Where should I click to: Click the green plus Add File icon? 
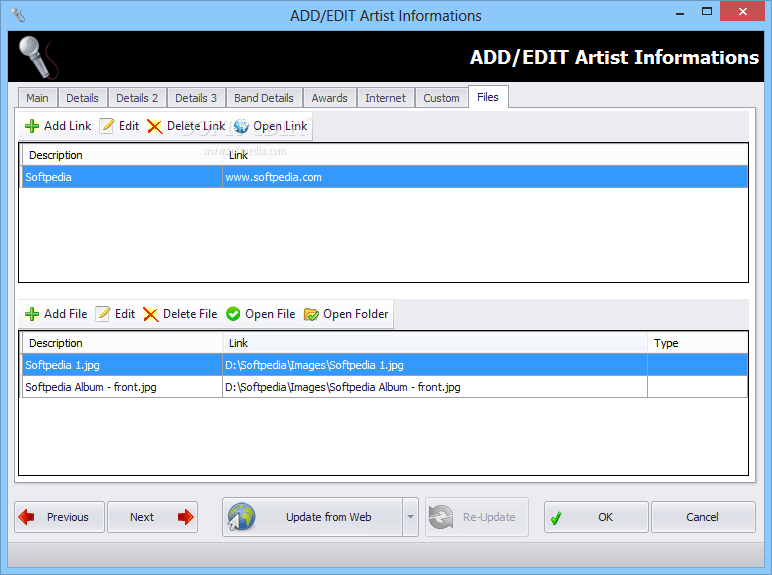tap(32, 314)
